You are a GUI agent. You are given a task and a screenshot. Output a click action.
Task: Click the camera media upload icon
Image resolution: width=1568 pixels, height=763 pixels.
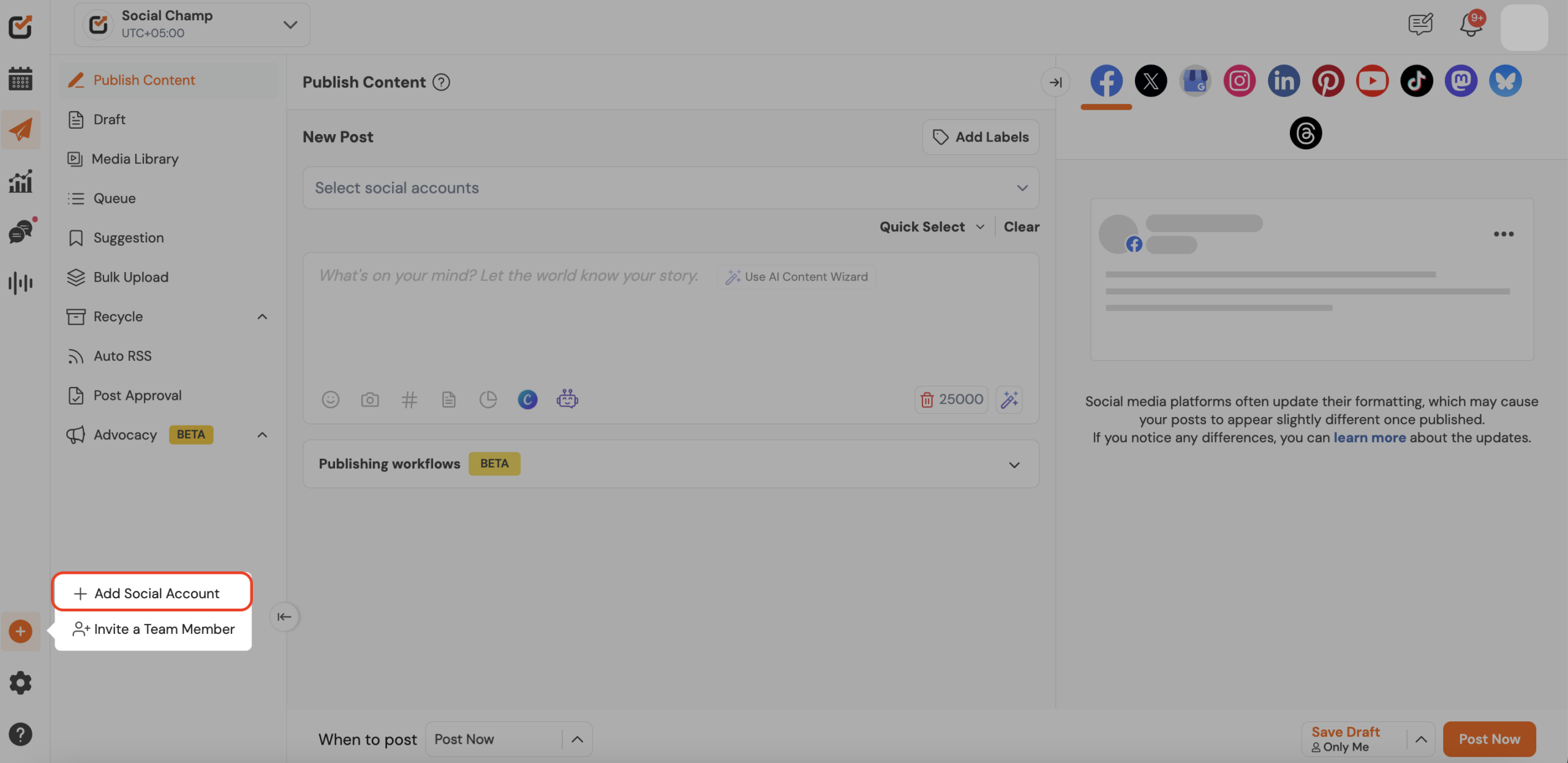point(369,400)
